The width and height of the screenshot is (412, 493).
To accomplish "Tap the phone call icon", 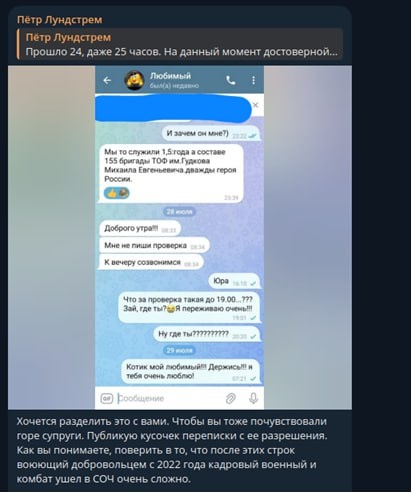I will click(x=231, y=80).
